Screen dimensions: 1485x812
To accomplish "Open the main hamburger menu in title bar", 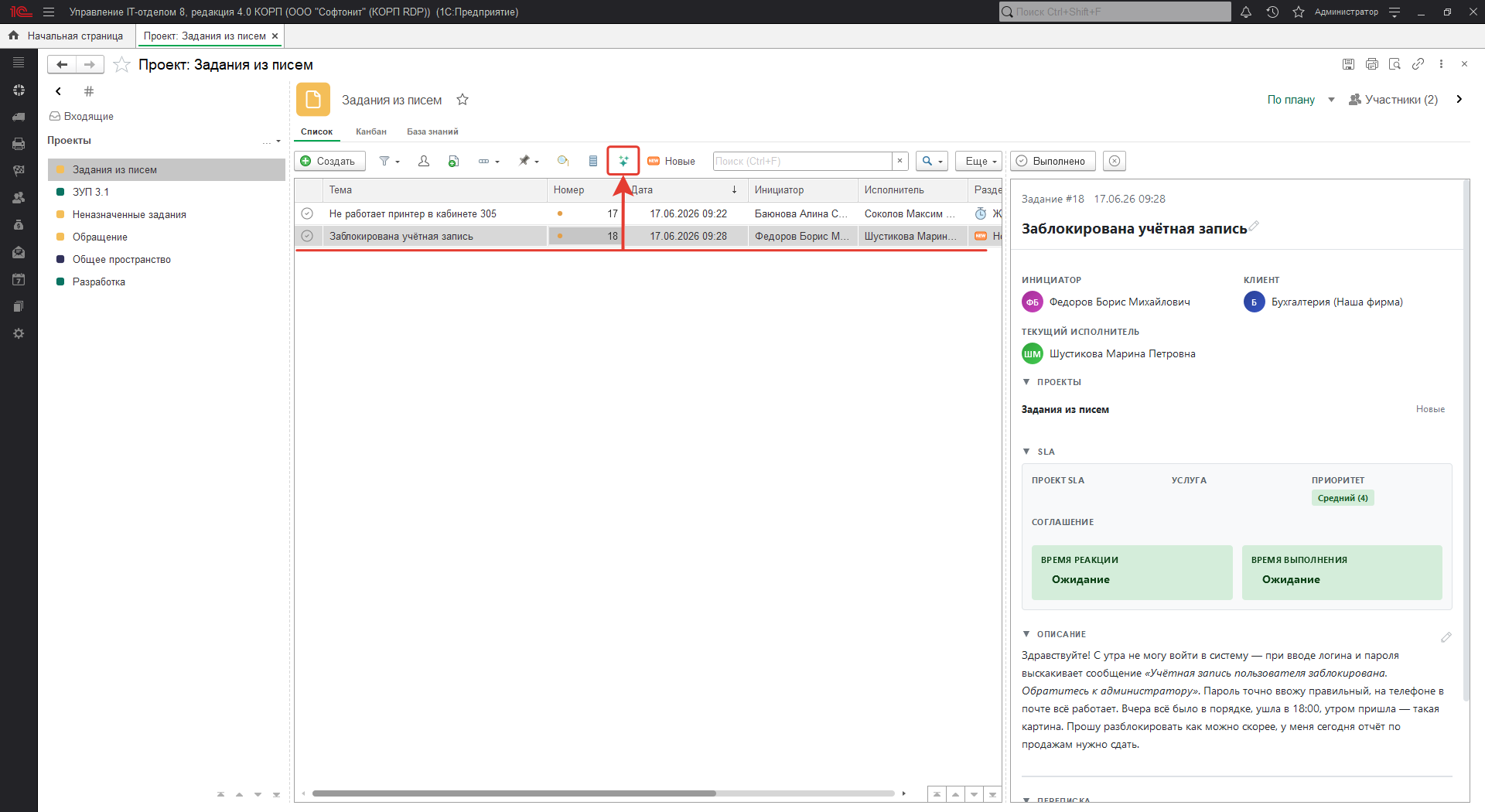I will 49,12.
